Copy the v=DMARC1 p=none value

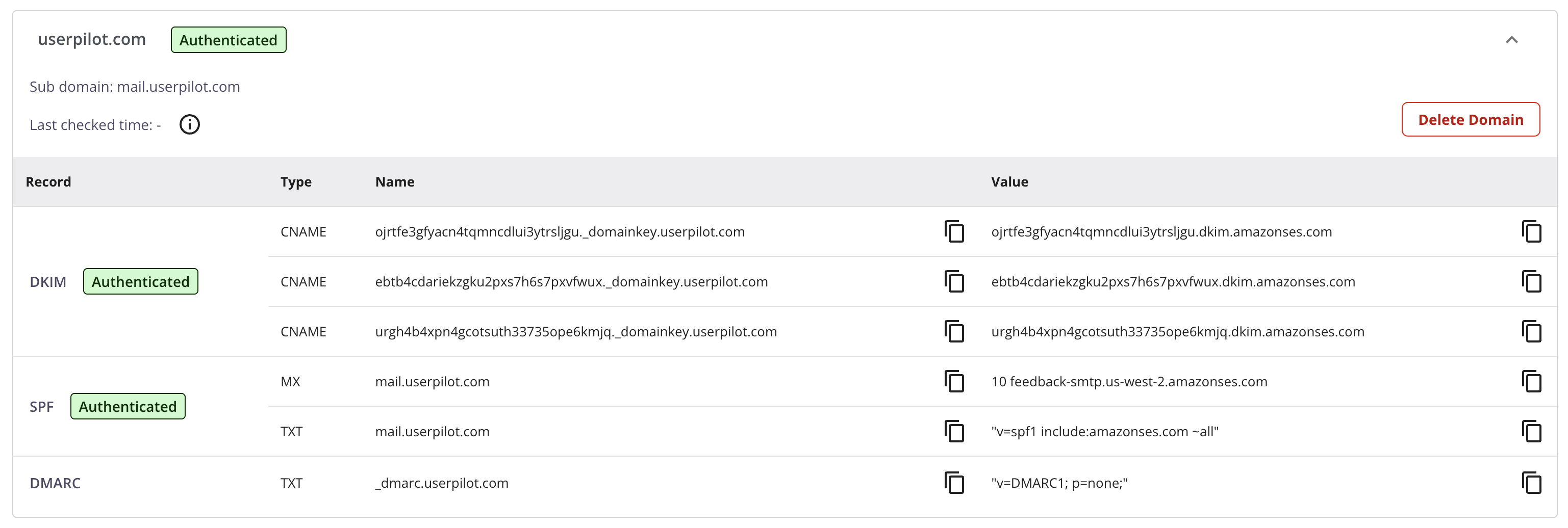click(1531, 483)
